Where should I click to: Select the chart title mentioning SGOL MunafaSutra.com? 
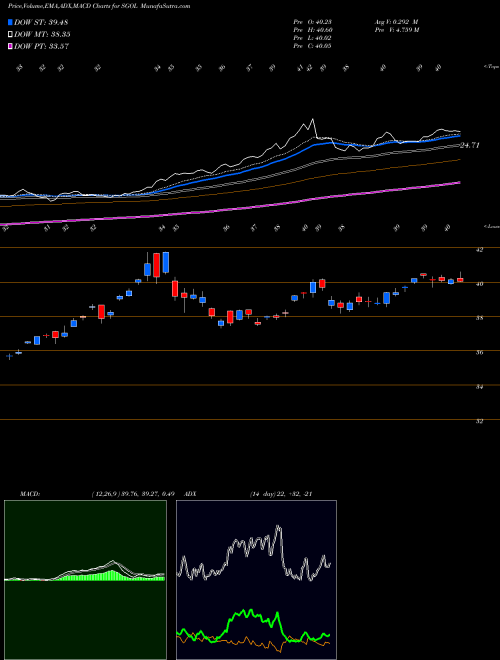tap(99, 6)
